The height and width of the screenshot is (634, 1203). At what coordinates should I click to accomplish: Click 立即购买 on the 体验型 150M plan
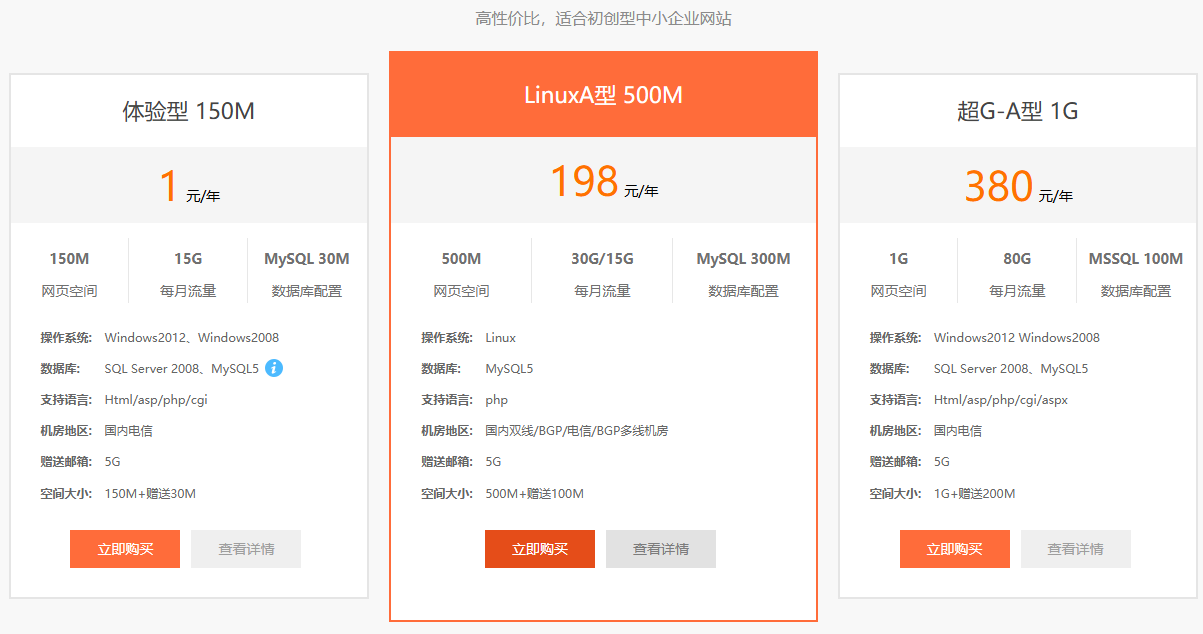pos(124,549)
